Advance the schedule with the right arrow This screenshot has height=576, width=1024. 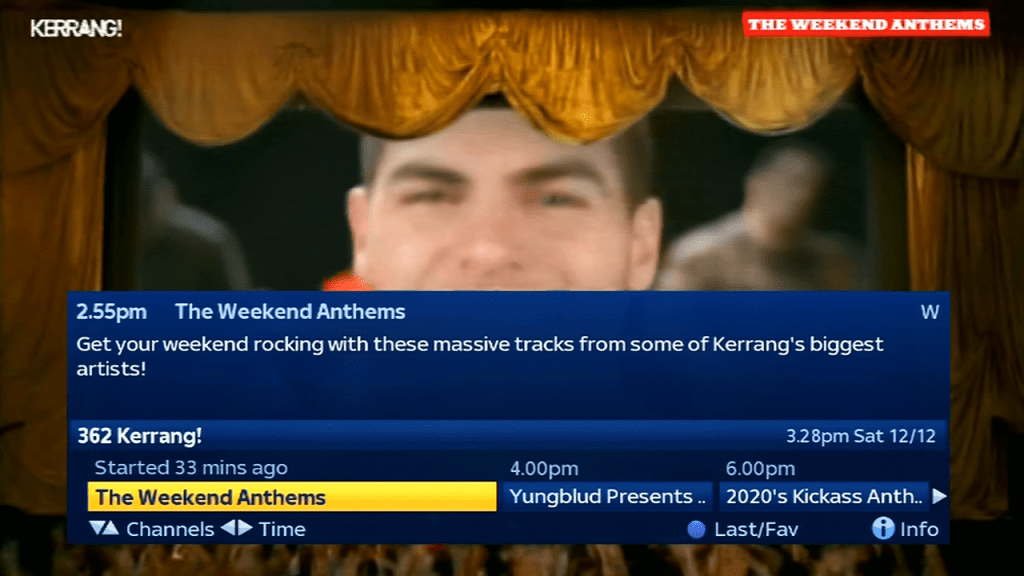click(x=939, y=496)
